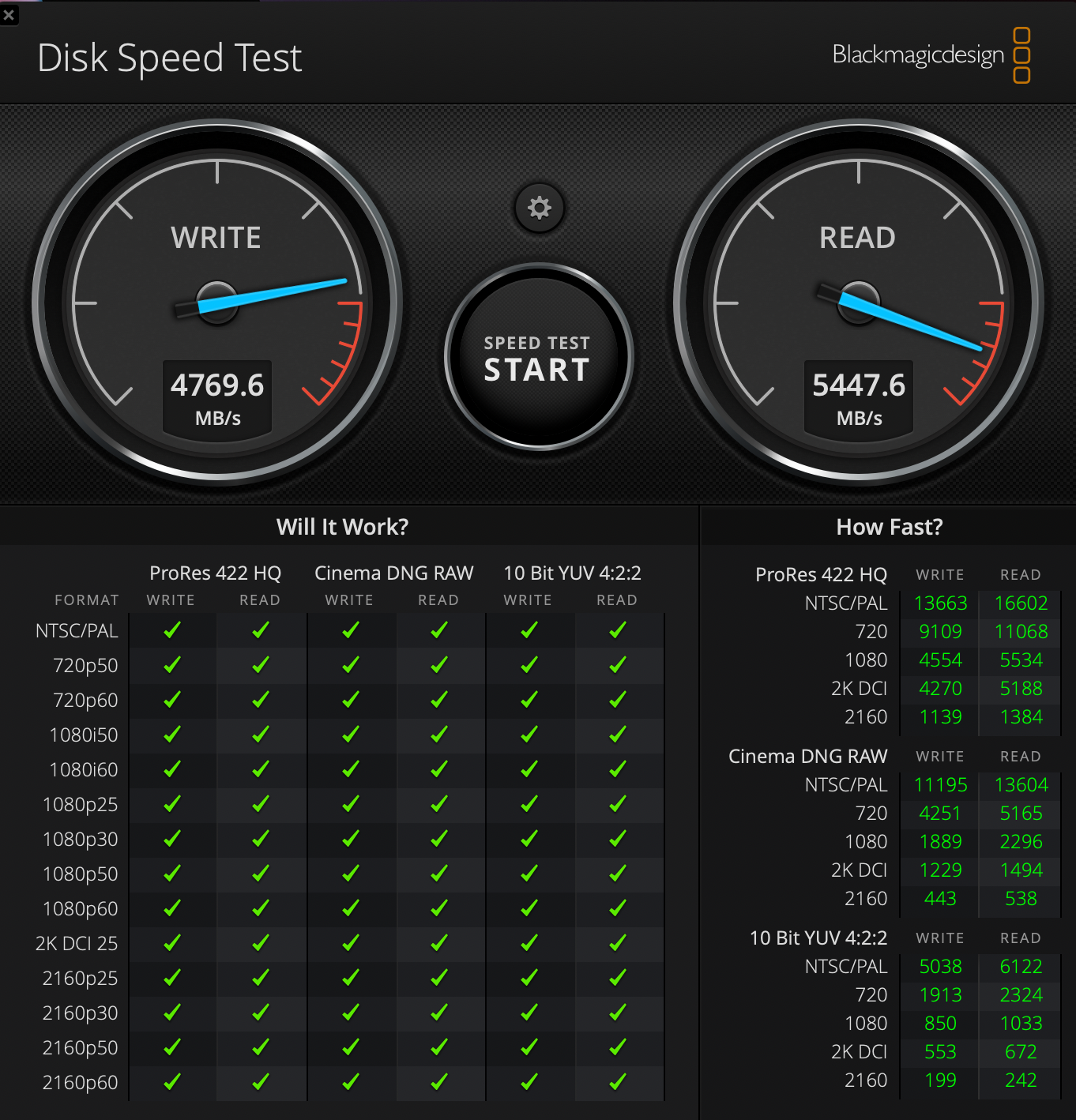The height and width of the screenshot is (1120, 1076).
Task: Click Cinema DNG RAW heading in How Fast
Action: pos(807,757)
